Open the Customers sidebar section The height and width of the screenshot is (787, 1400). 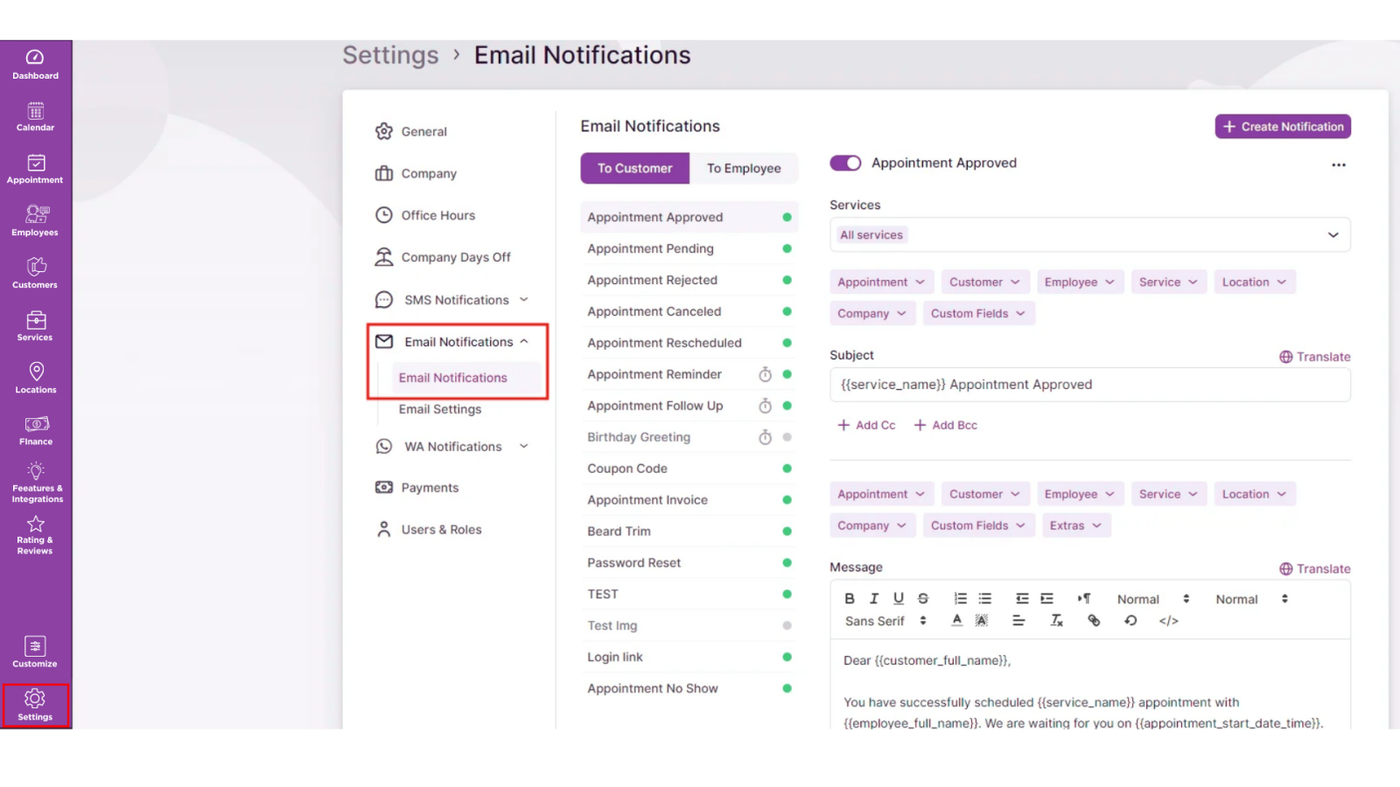click(35, 274)
